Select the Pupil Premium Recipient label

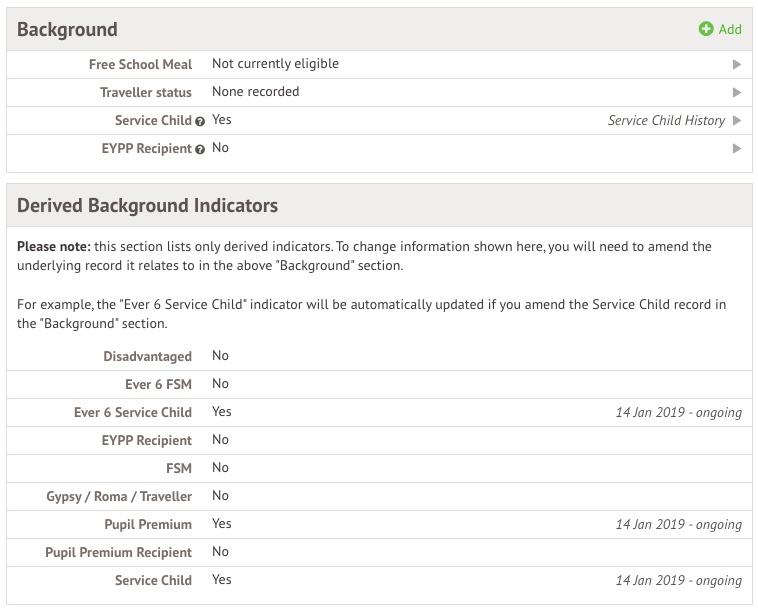118,552
